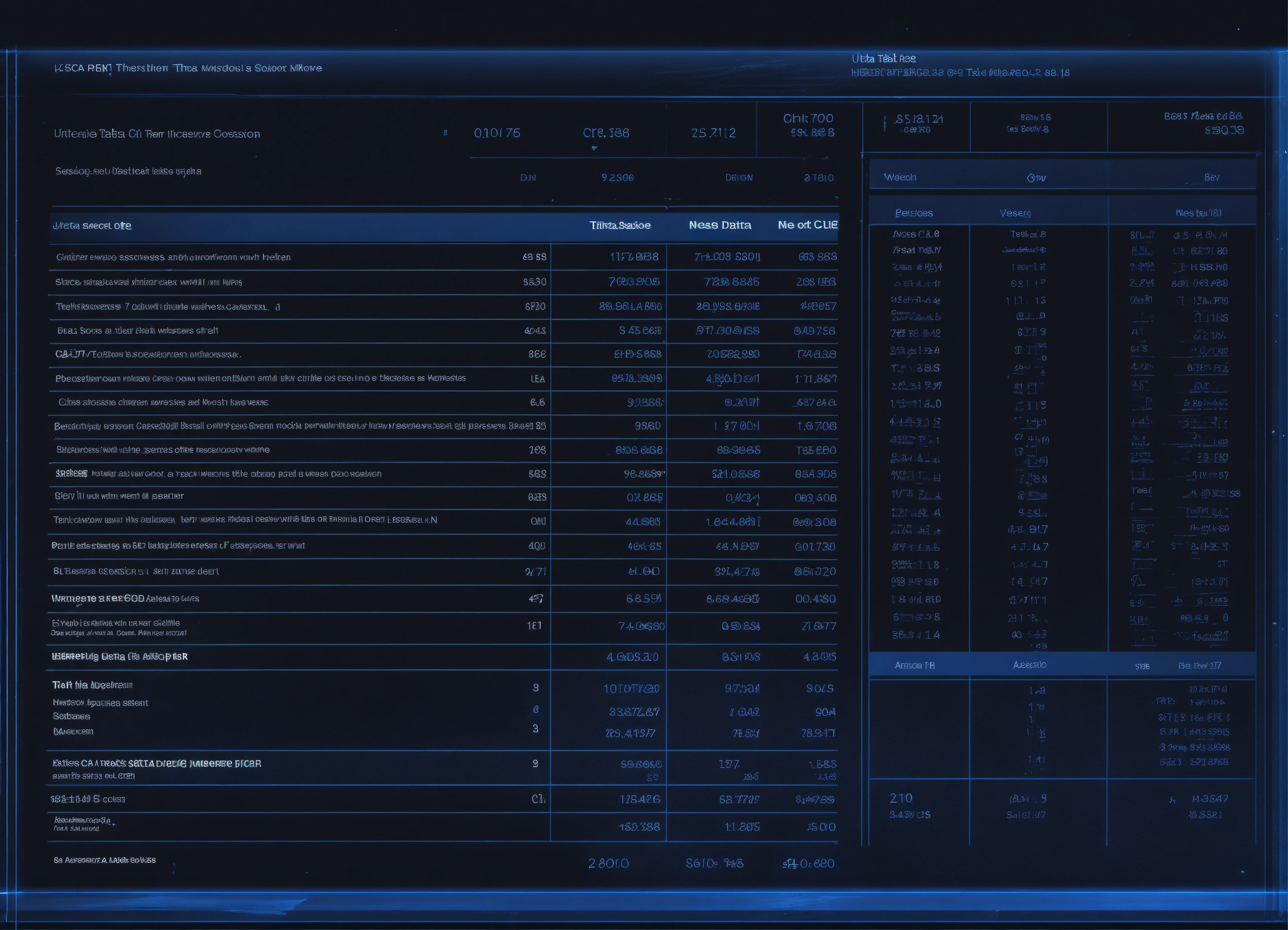This screenshot has height=930, width=1288.
Task: Click the Arnoe FH footer cell
Action: point(915,666)
